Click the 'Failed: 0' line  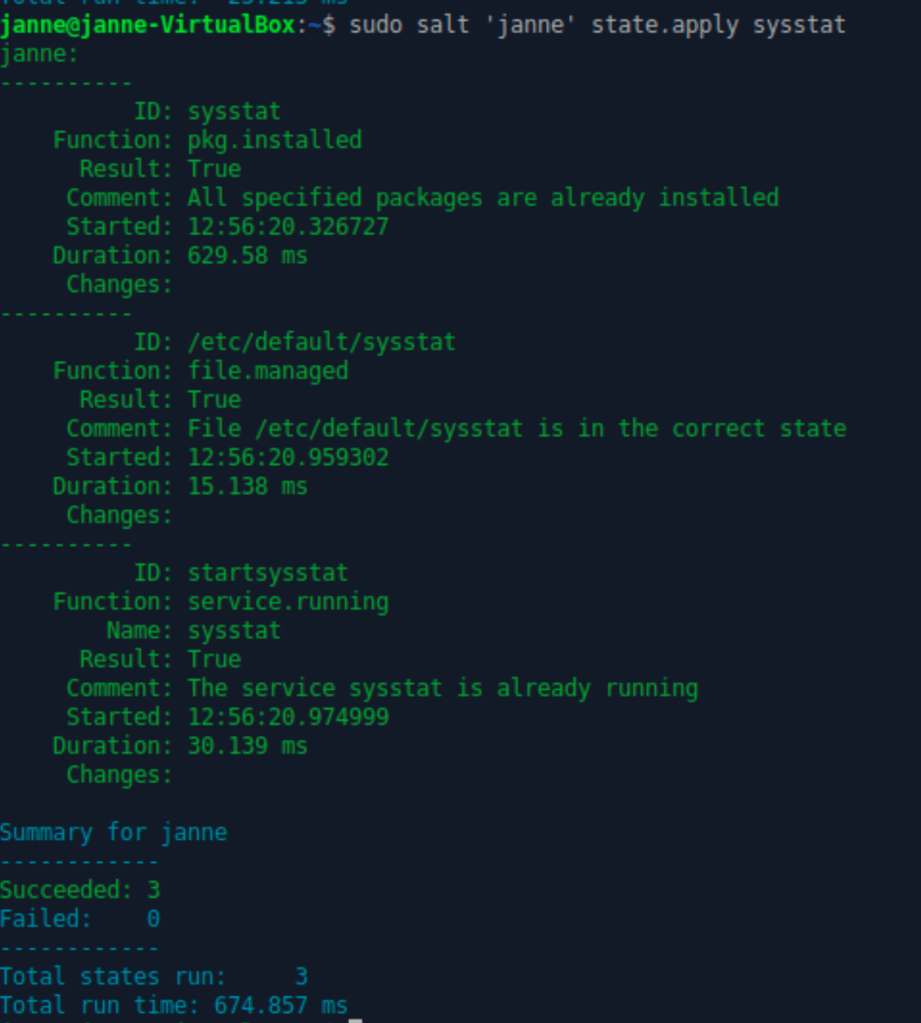tap(80, 919)
